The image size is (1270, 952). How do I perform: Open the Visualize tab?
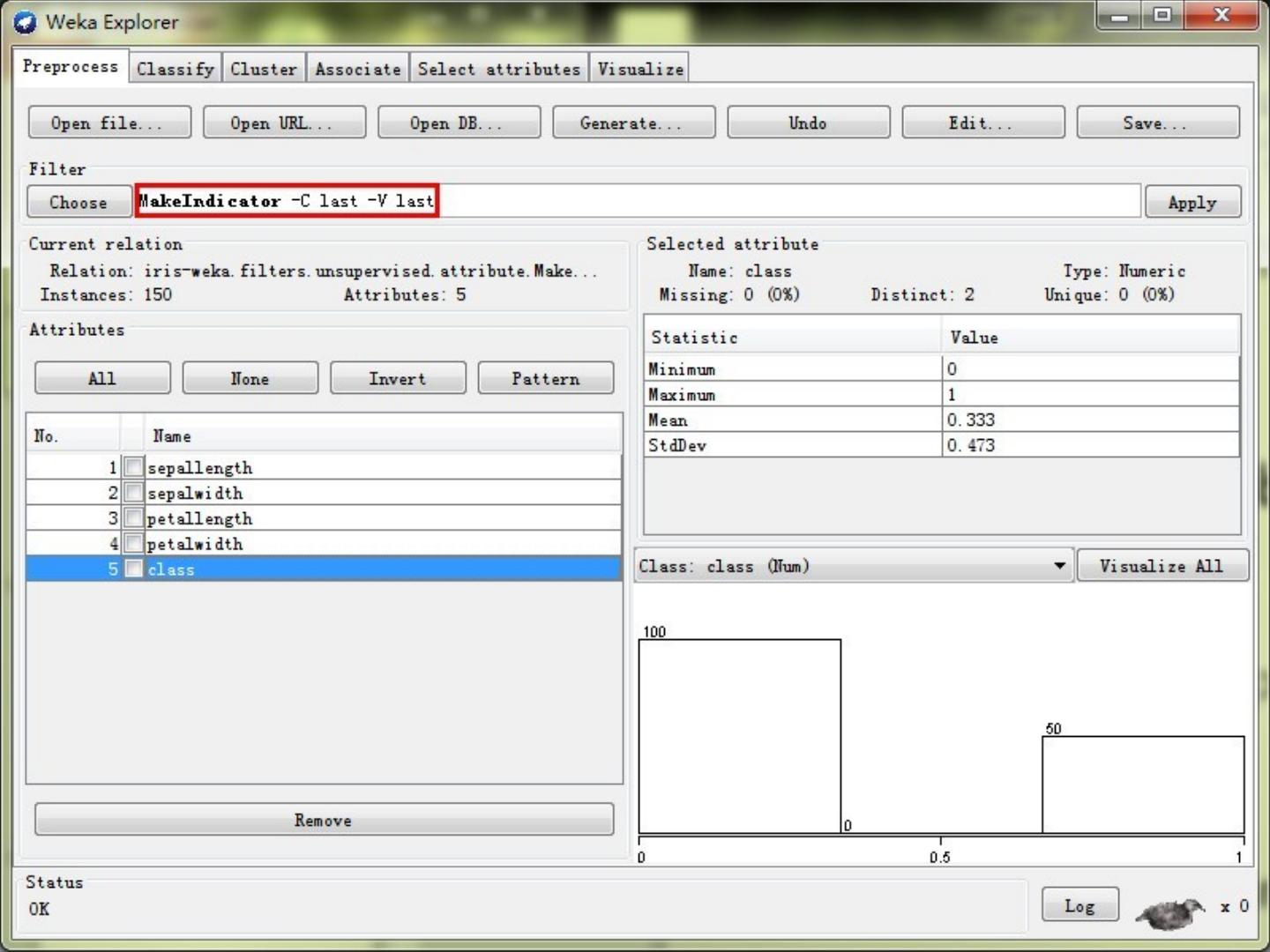click(x=640, y=69)
